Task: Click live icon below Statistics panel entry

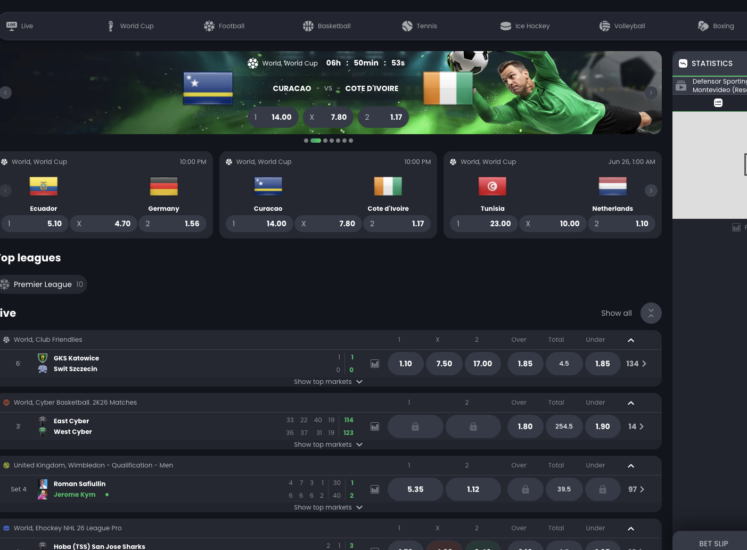Action: (x=718, y=103)
